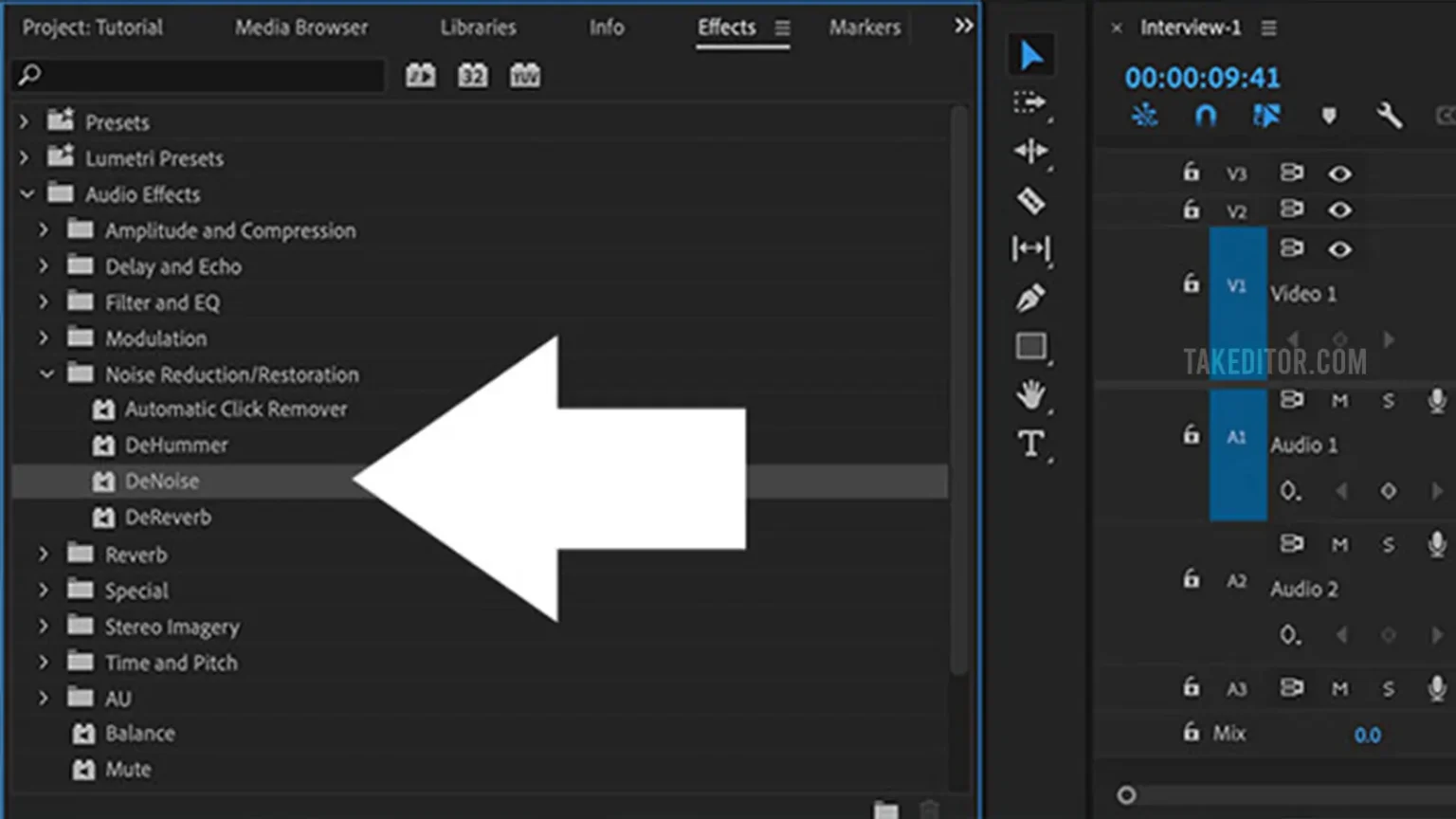Select the Track Select Forward tool
The height and width of the screenshot is (819, 1456).
click(1029, 102)
